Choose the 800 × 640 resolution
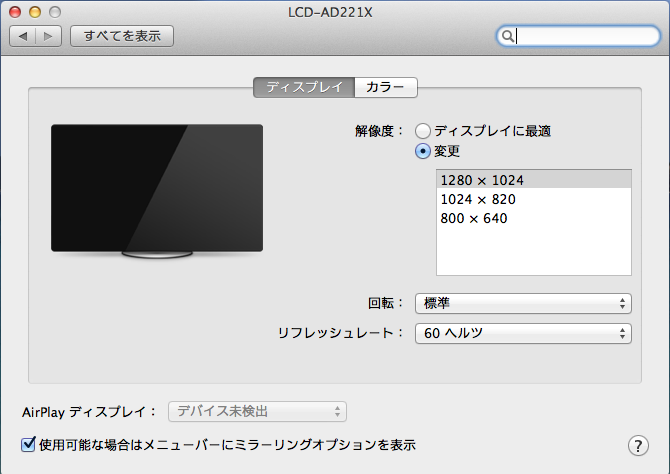 [534, 218]
